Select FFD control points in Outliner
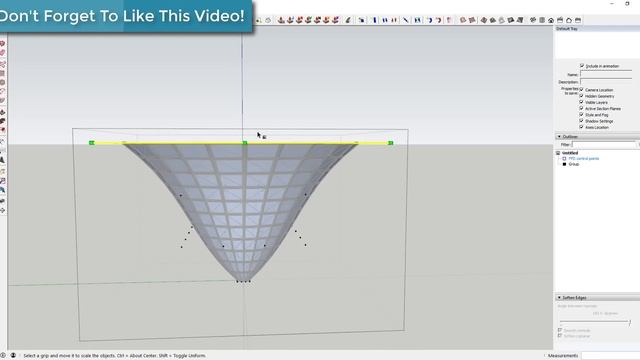640x360 pixels. tap(584, 158)
